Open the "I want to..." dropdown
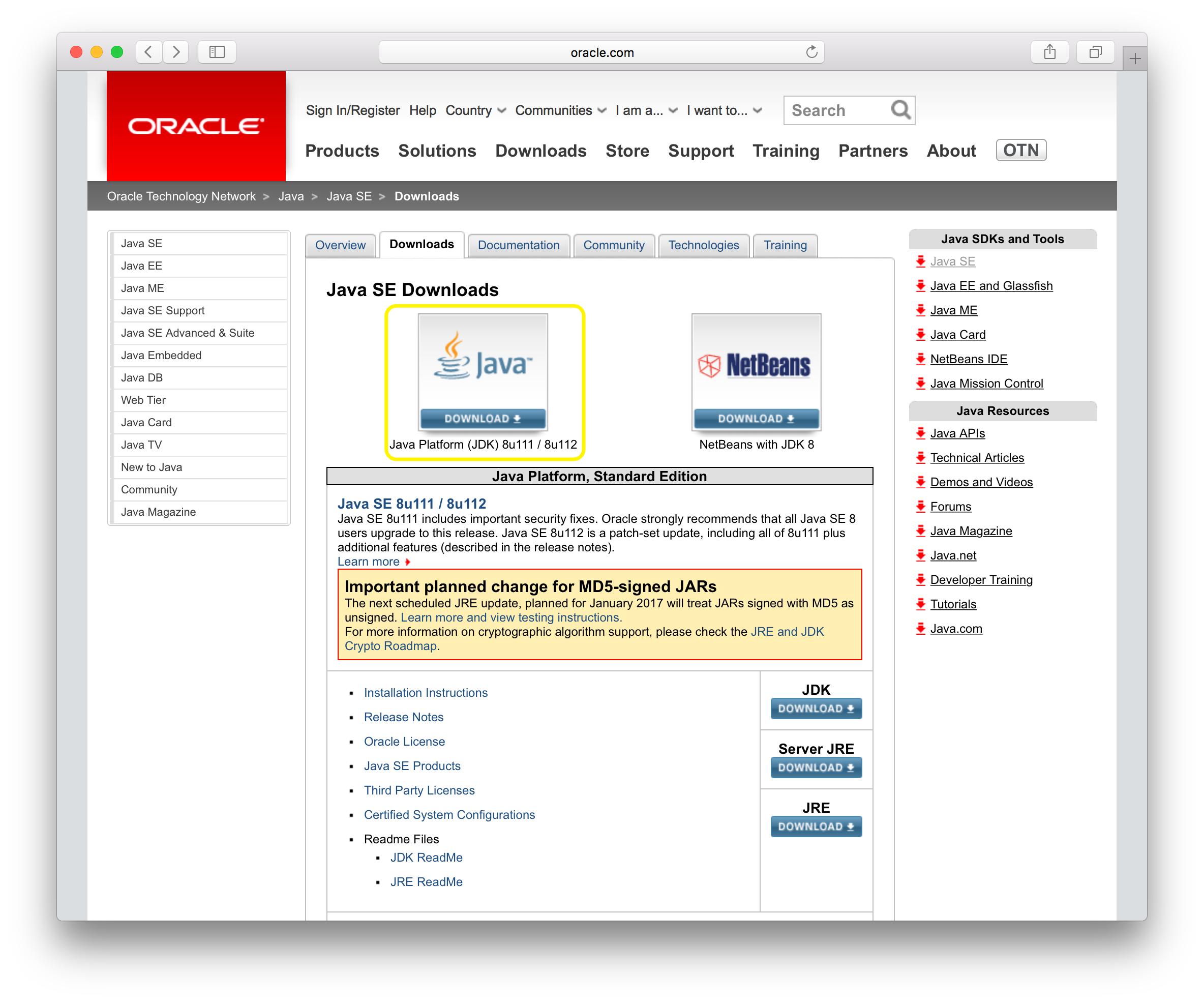Viewport: 1204px width, 1002px height. click(x=724, y=110)
